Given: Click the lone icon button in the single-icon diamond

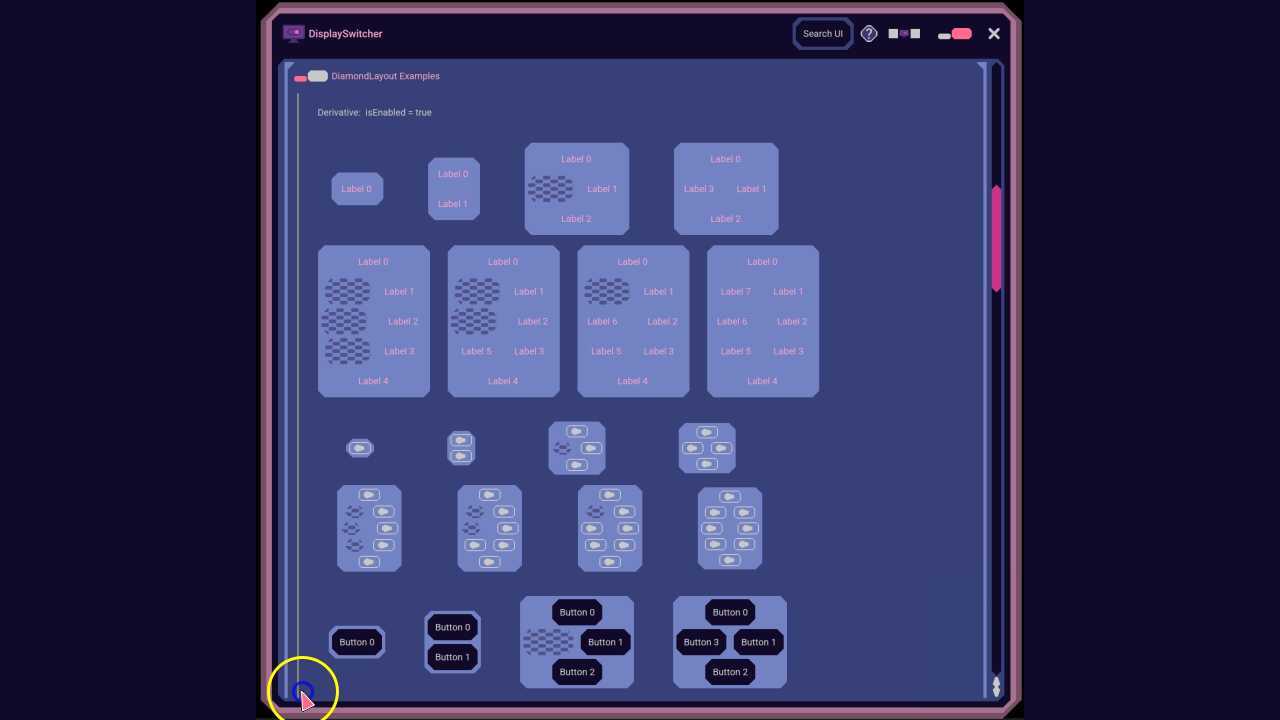Looking at the screenshot, I should click(359, 448).
